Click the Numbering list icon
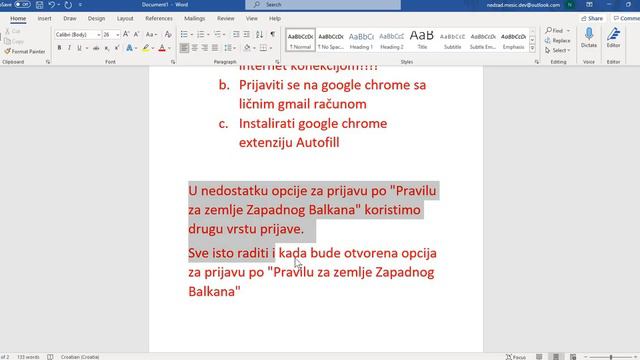The image size is (640, 360). 200,35
